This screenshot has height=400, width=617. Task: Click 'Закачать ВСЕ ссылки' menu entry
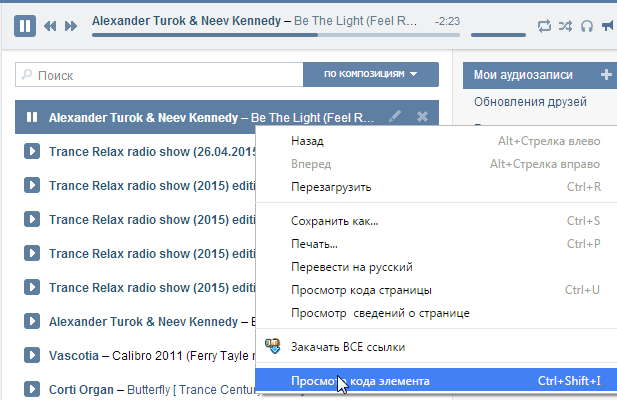pyautogui.click(x=348, y=347)
